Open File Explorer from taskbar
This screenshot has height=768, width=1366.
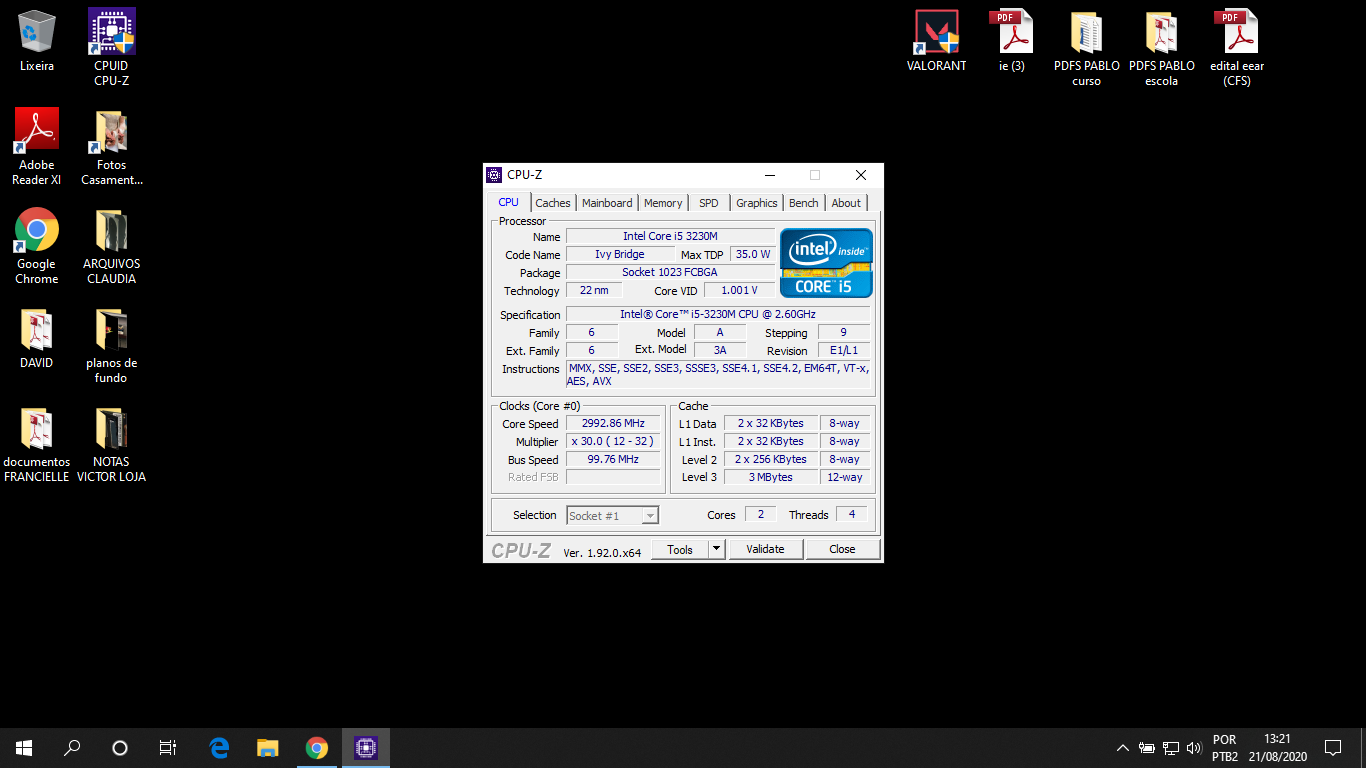click(268, 748)
